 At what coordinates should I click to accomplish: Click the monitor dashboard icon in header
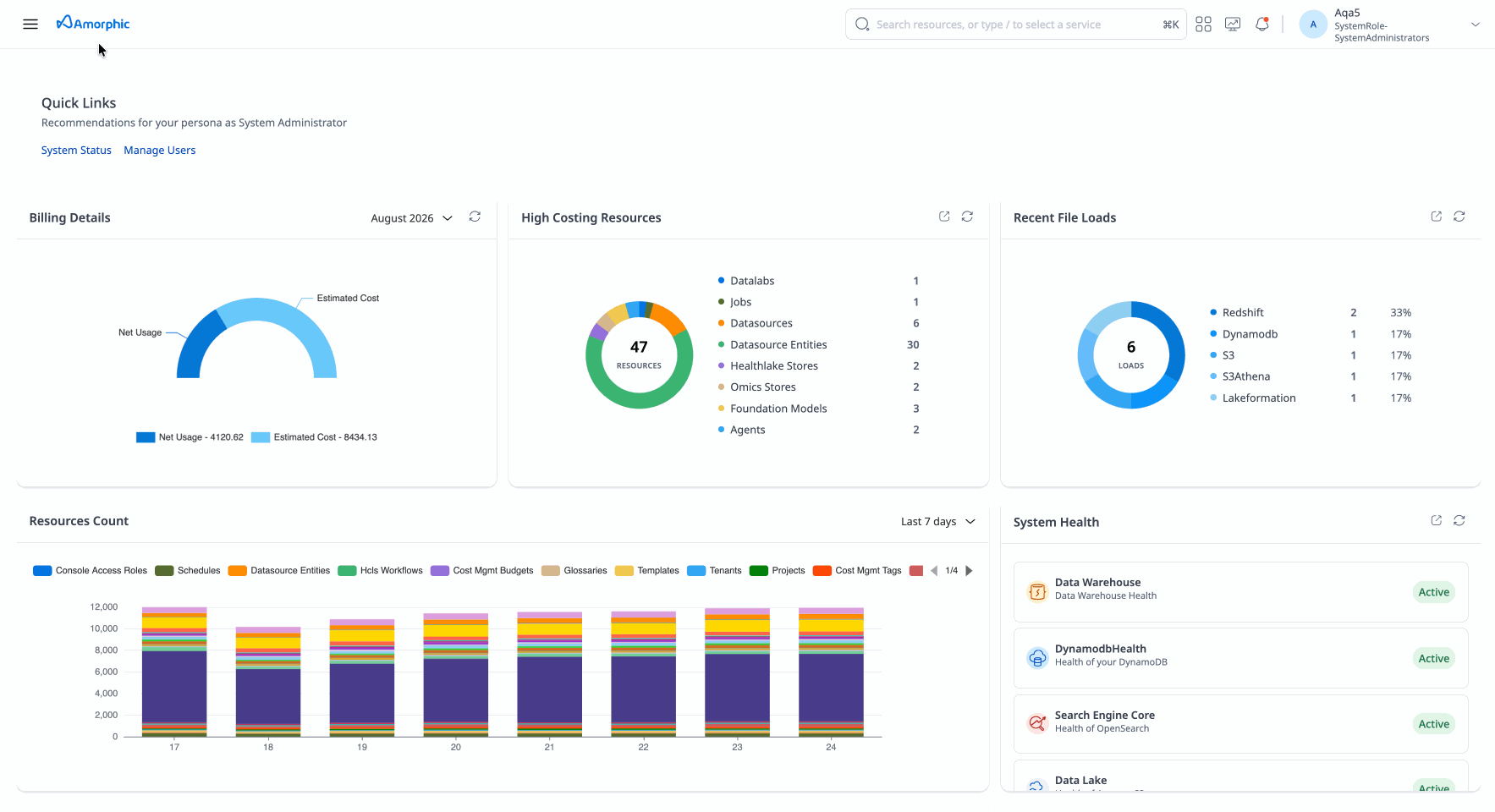point(1233,25)
